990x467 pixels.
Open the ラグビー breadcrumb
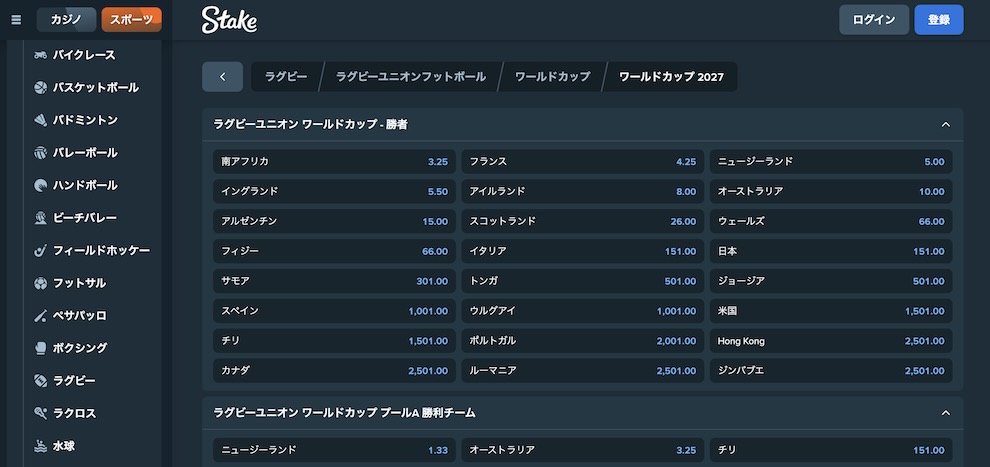(x=286, y=77)
